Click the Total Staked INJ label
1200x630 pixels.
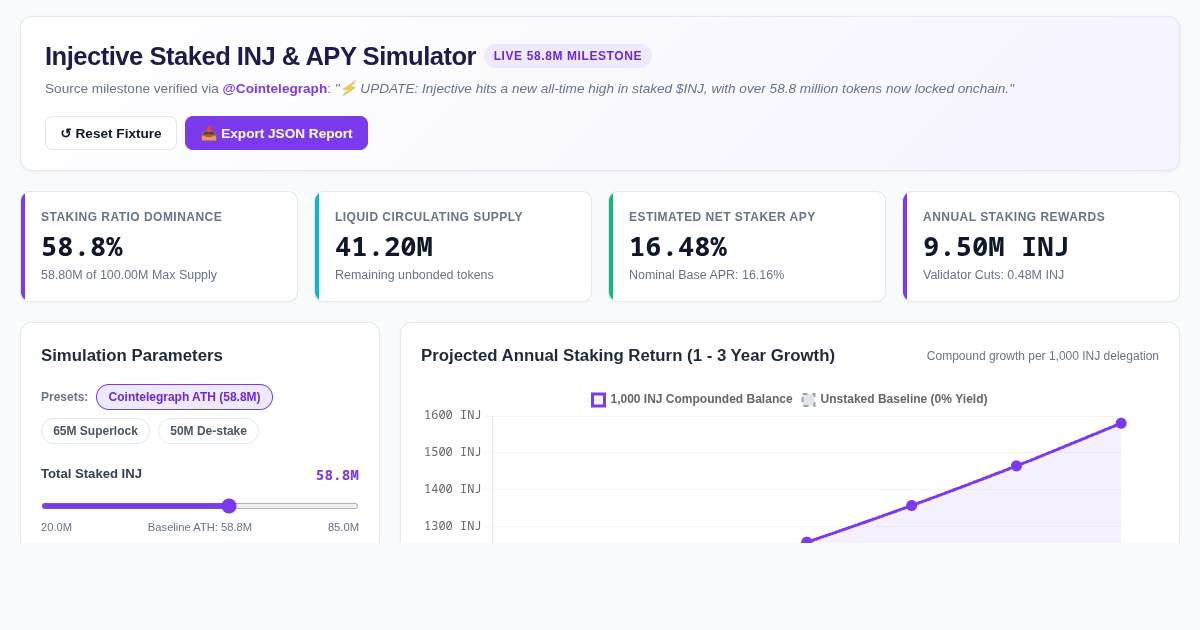click(91, 474)
